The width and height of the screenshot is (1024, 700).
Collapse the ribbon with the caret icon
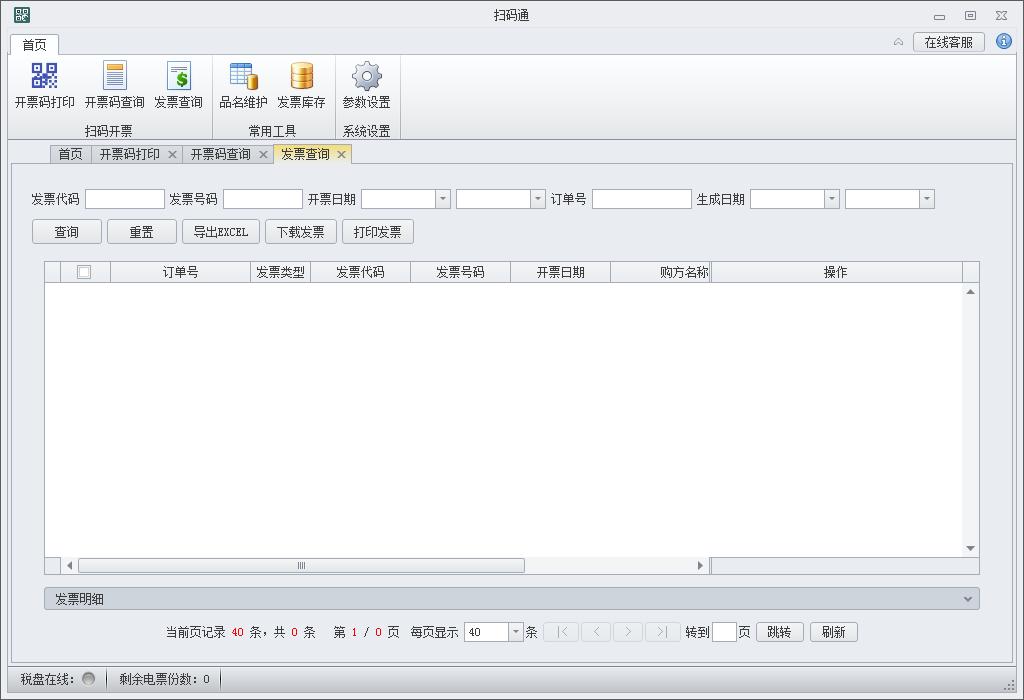tap(898, 42)
